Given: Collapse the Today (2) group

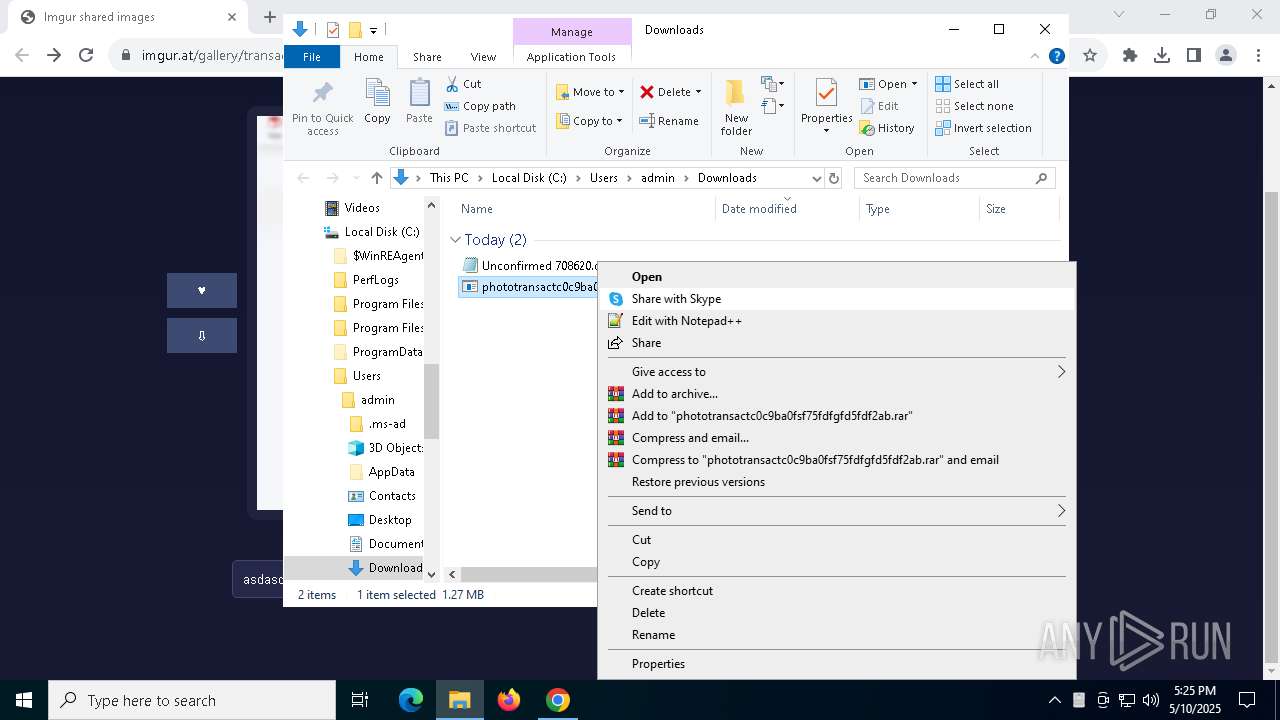Looking at the screenshot, I should click(x=456, y=240).
